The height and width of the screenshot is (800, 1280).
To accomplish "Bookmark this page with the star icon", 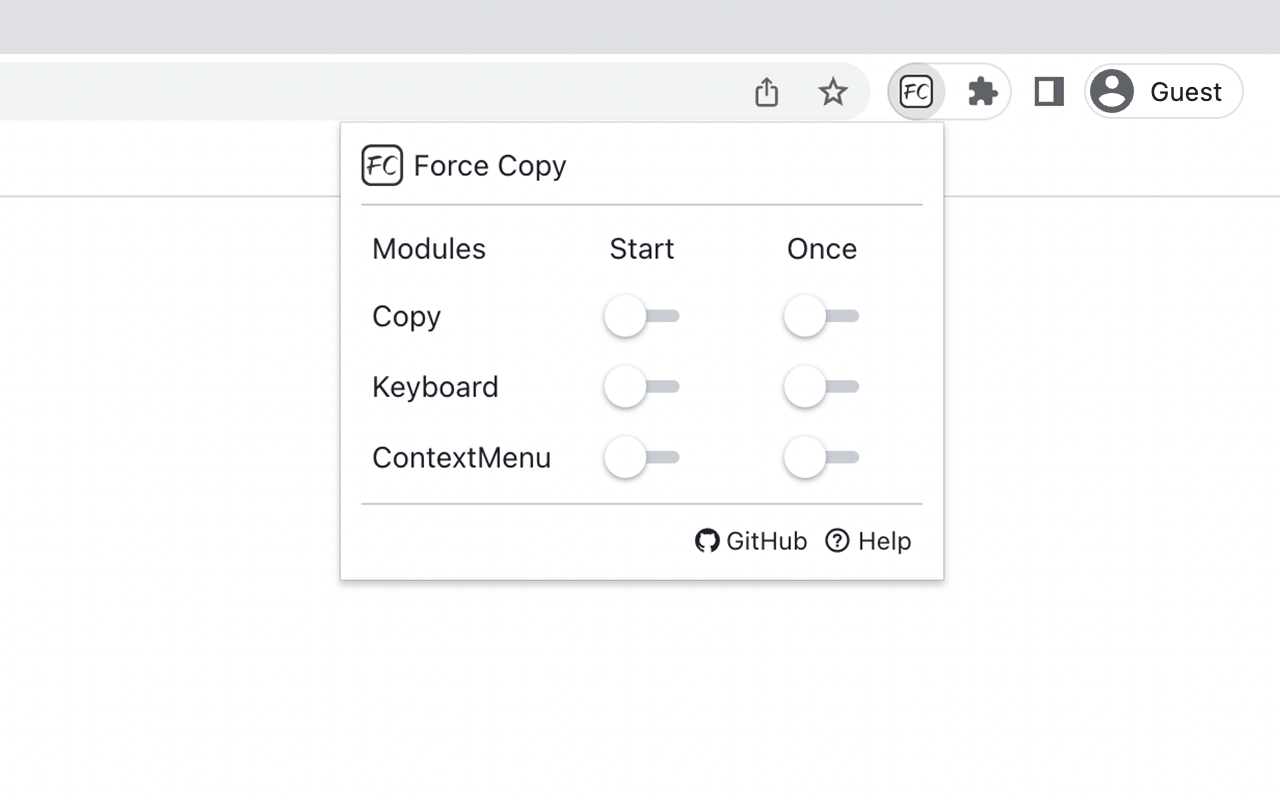I will pos(833,92).
